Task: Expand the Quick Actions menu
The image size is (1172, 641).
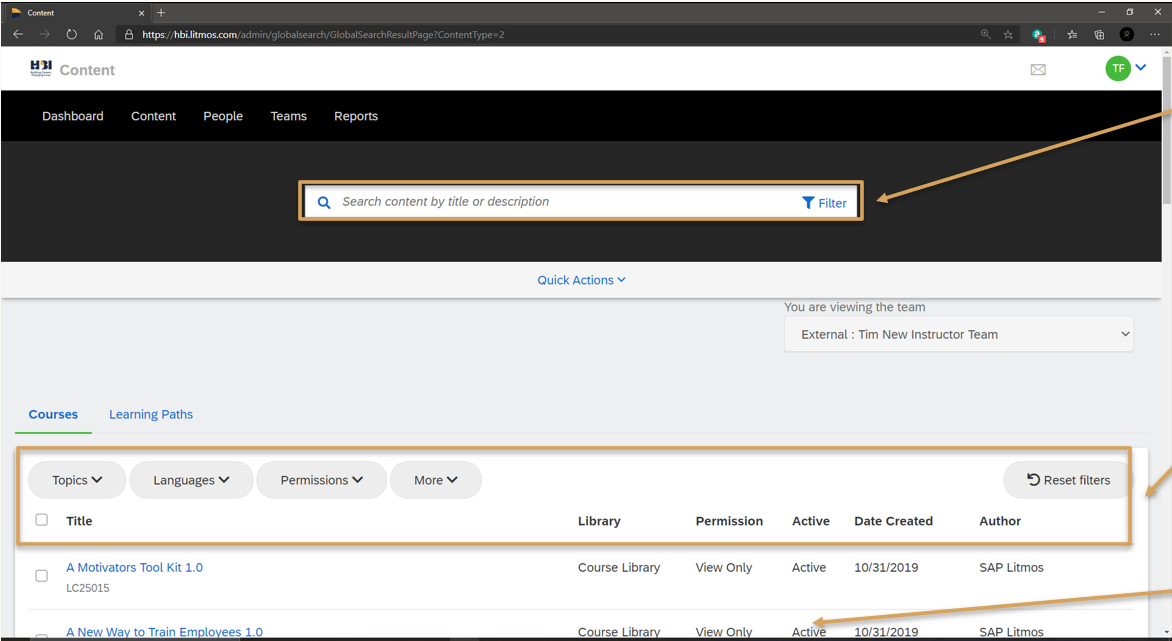Action: coord(581,280)
